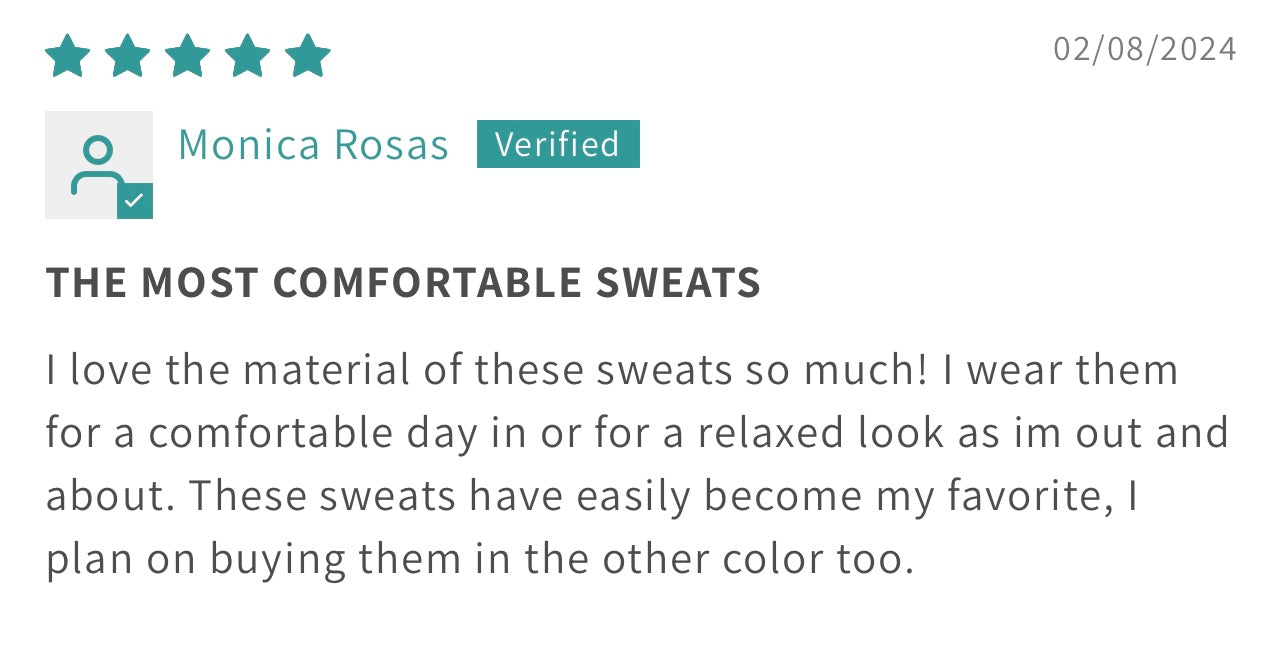Click the teal Verified badge
This screenshot has width=1284, height=665.
coord(558,145)
